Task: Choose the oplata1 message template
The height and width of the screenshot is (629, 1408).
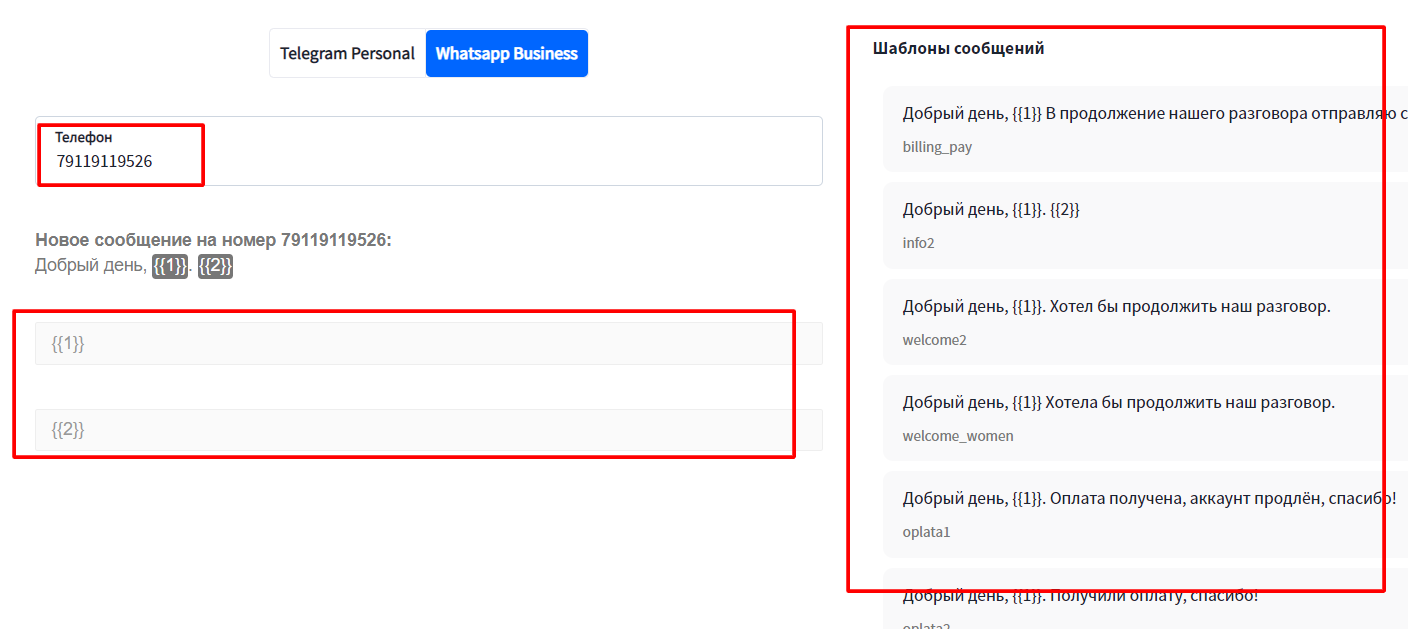Action: pos(1145,514)
